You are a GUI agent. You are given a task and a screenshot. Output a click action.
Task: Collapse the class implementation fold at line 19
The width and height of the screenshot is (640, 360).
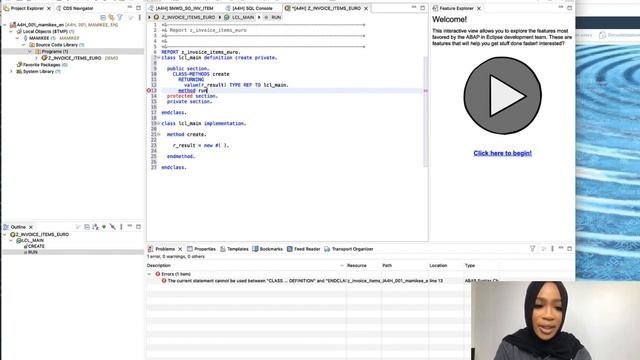coord(158,123)
